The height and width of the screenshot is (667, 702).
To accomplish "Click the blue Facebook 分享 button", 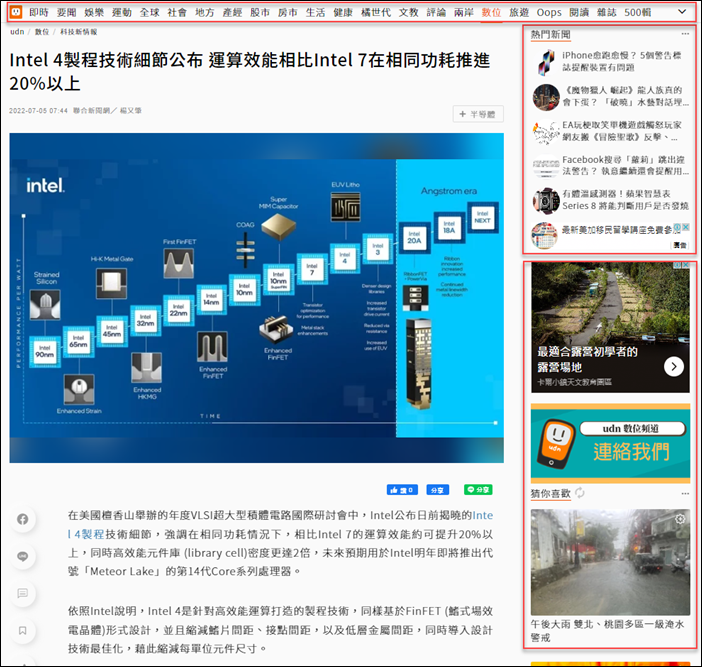I will pyautogui.click(x=437, y=490).
